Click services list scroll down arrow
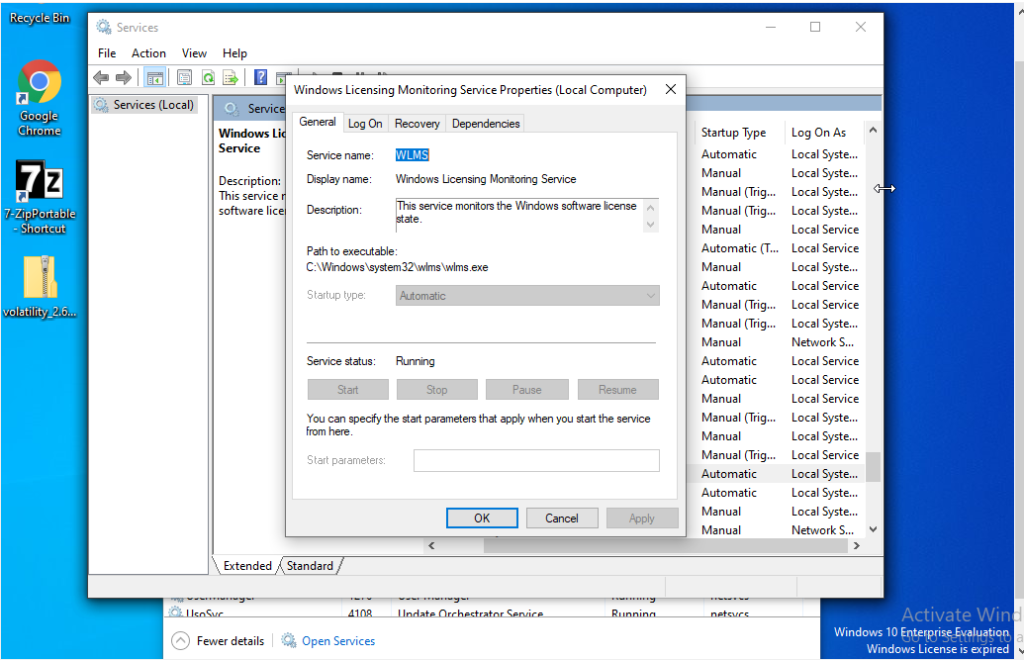The image size is (1024, 660). coord(872,529)
